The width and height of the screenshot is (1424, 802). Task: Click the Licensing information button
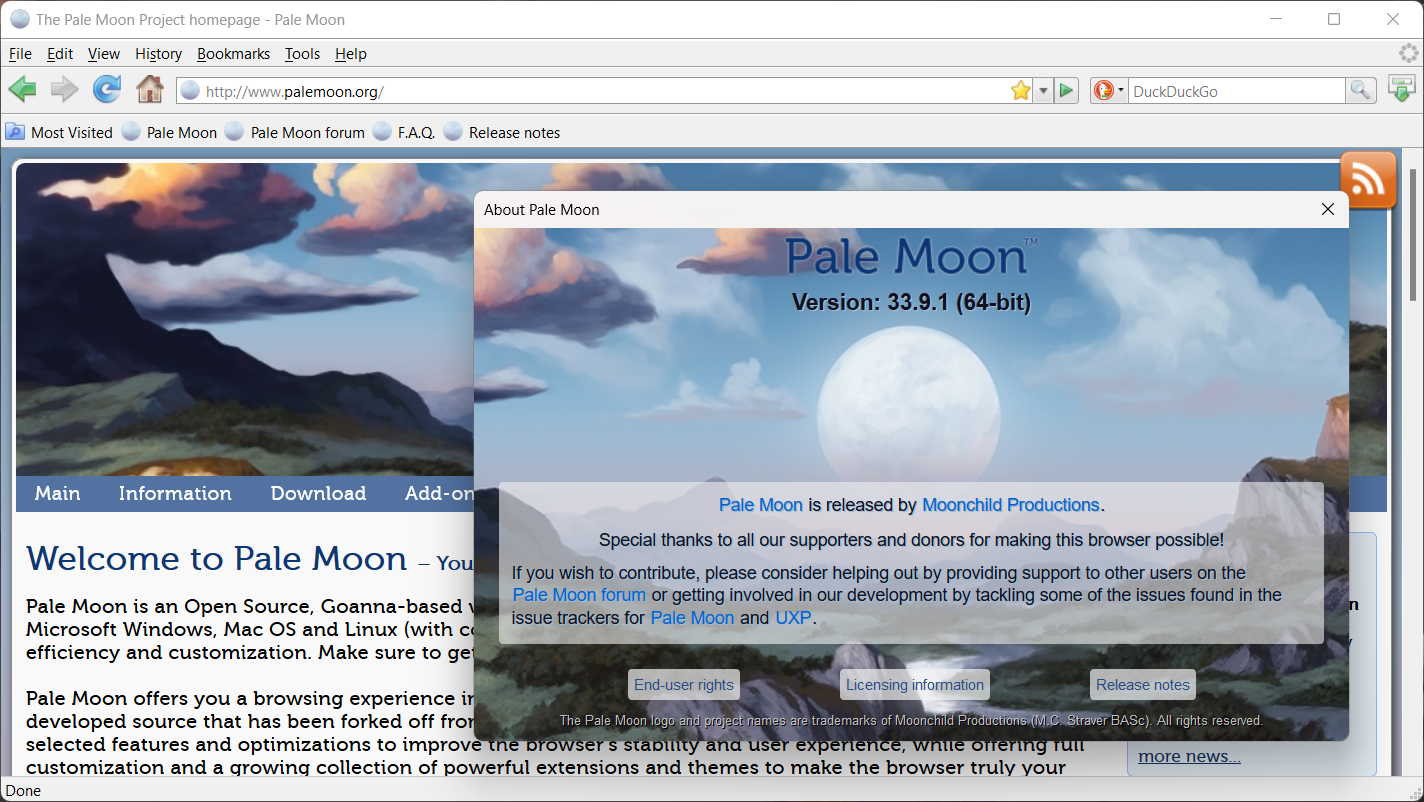[x=914, y=685]
